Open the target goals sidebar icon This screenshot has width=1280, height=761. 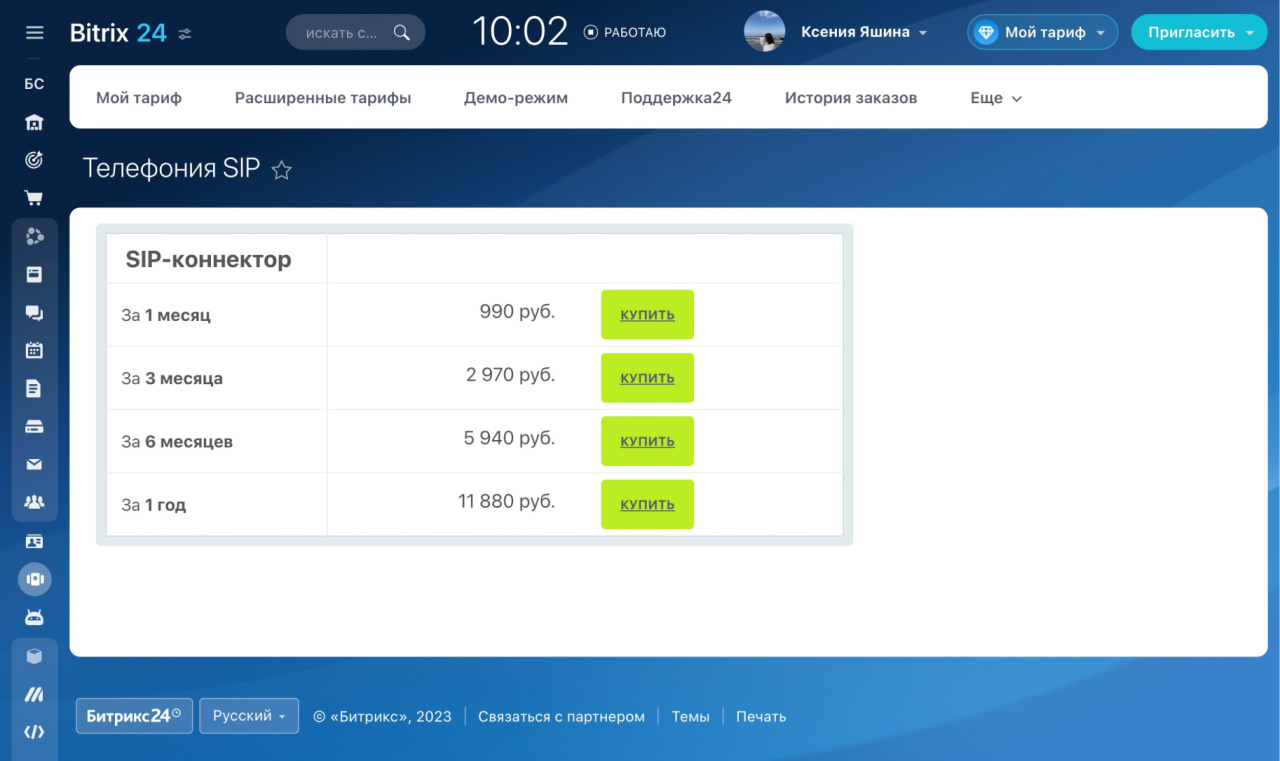[x=34, y=160]
